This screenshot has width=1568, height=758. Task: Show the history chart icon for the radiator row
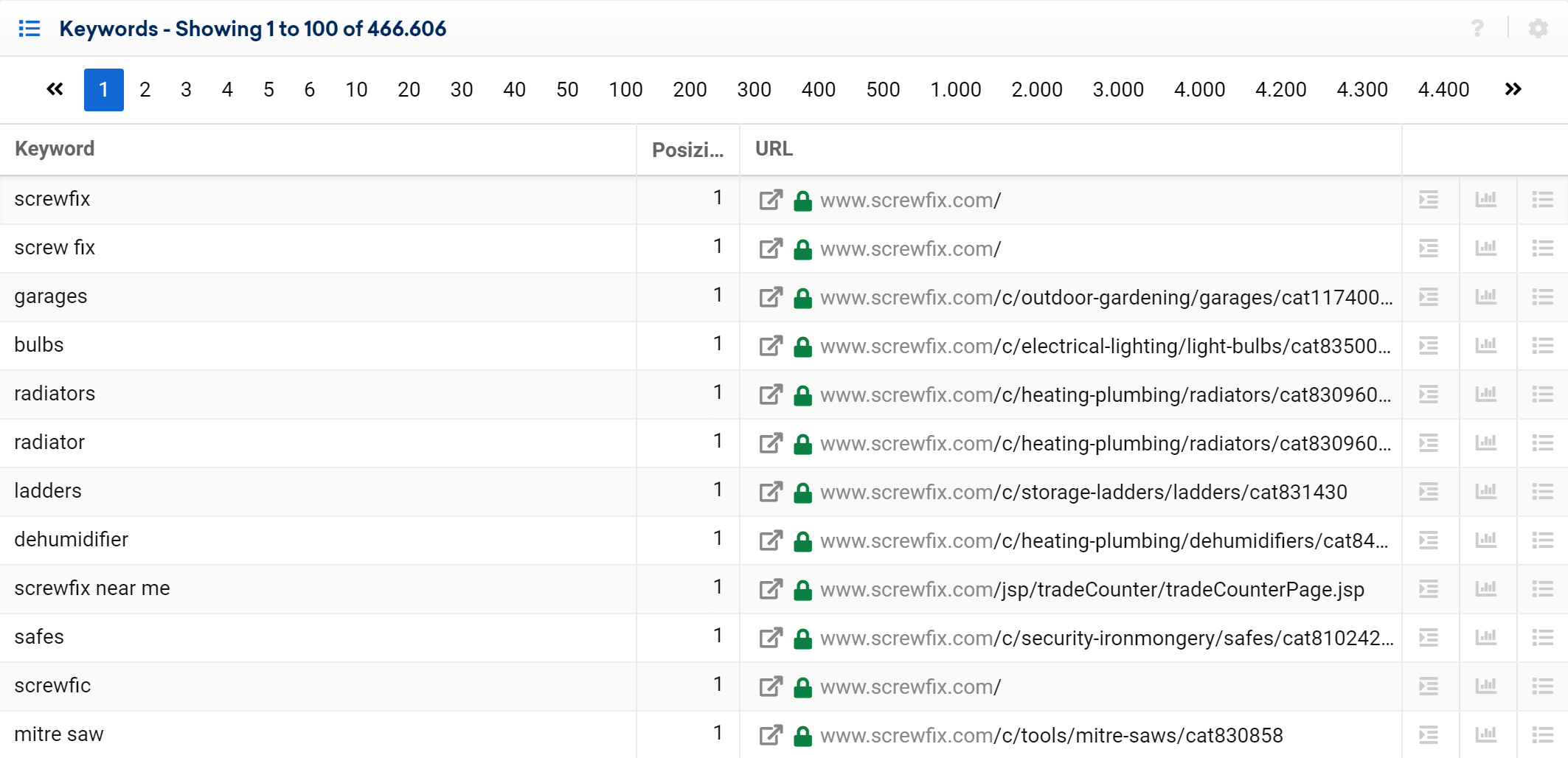click(x=1486, y=442)
